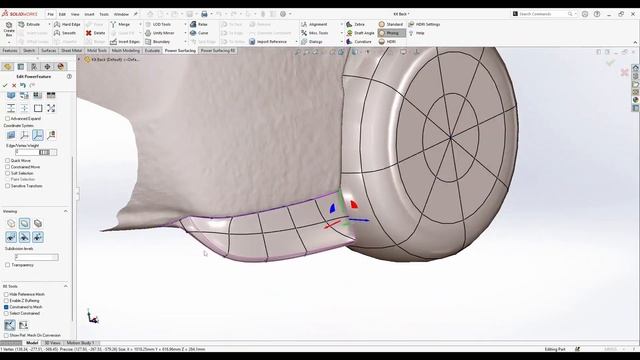Apply the Smooth tool
The image size is (640, 360).
coord(65,33)
